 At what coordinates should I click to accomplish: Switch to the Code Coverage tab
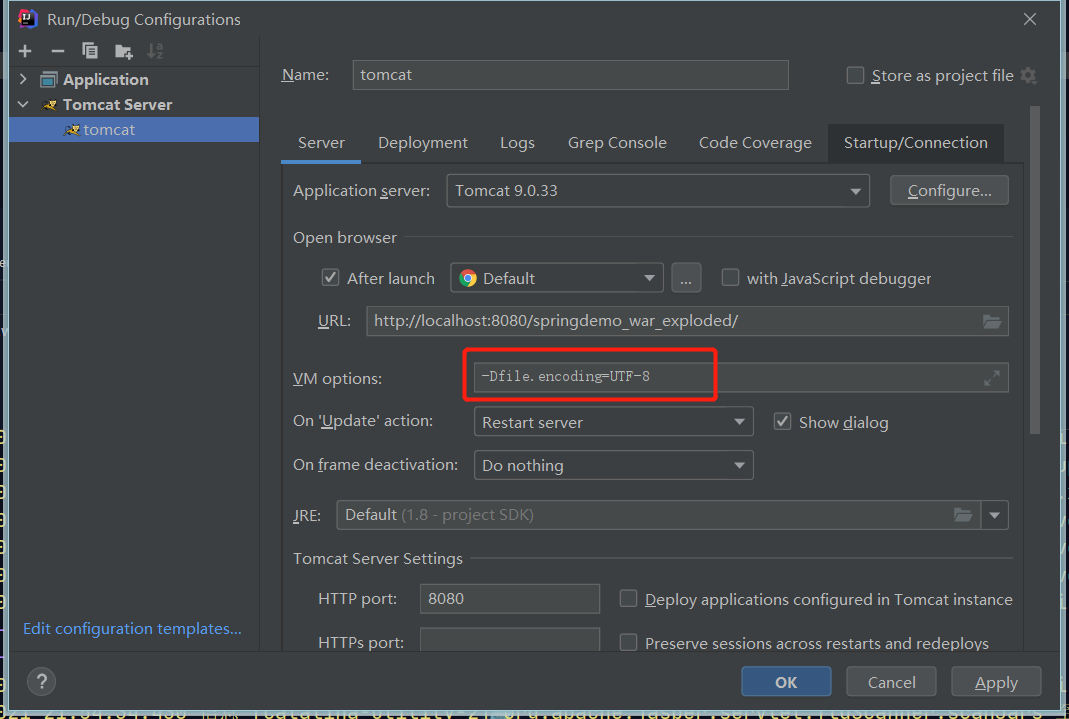tap(755, 143)
